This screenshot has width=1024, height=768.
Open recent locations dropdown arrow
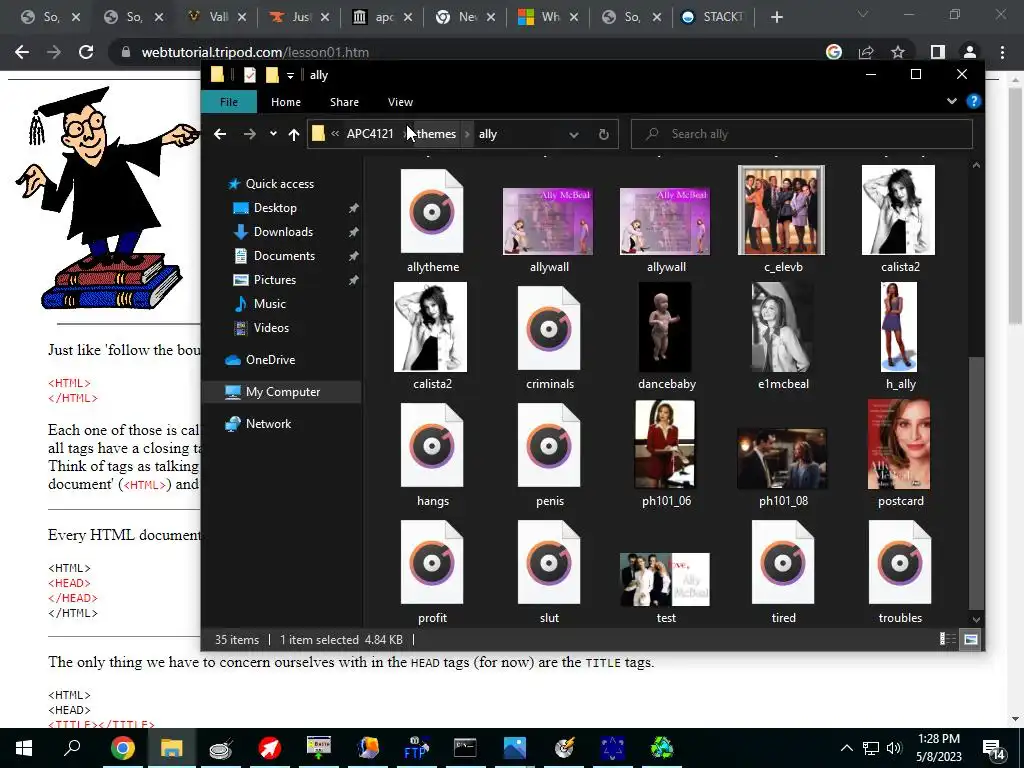pos(273,134)
